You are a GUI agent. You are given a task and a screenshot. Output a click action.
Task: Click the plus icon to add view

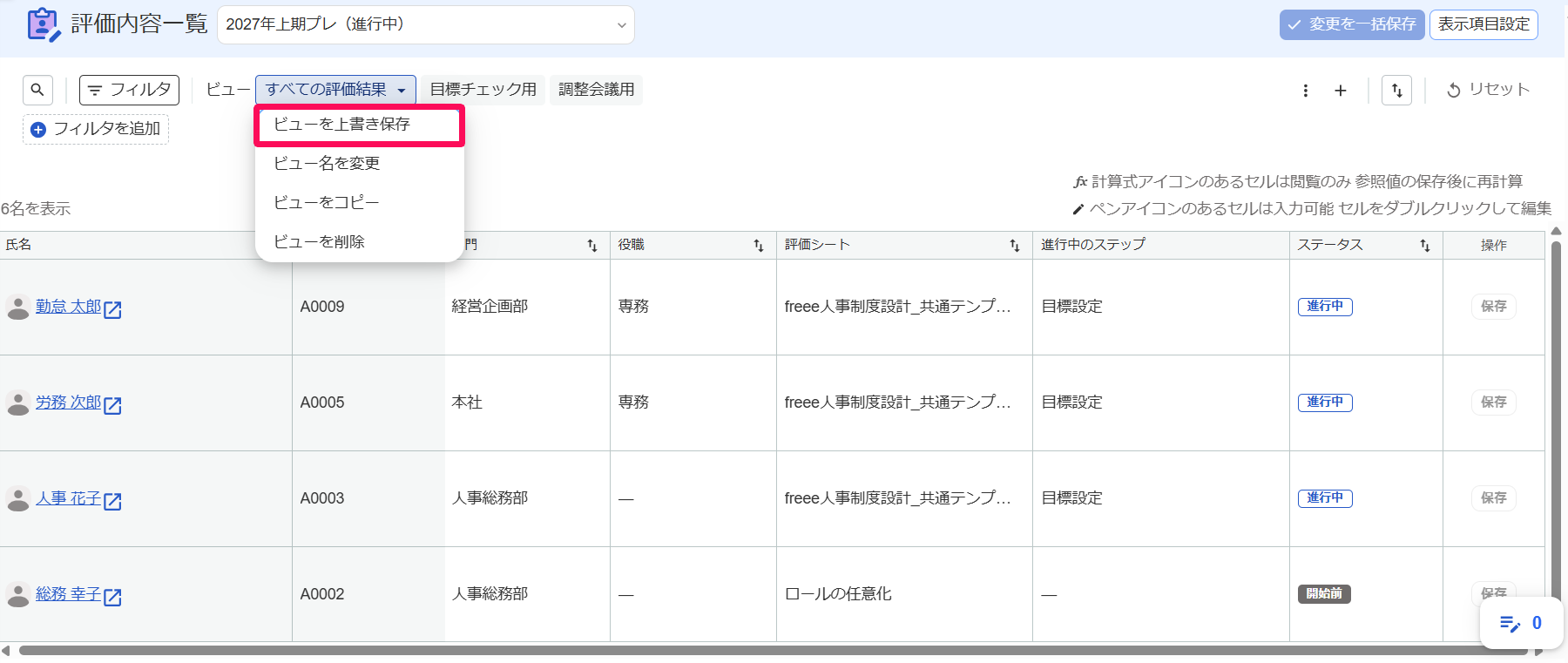coord(1341,91)
